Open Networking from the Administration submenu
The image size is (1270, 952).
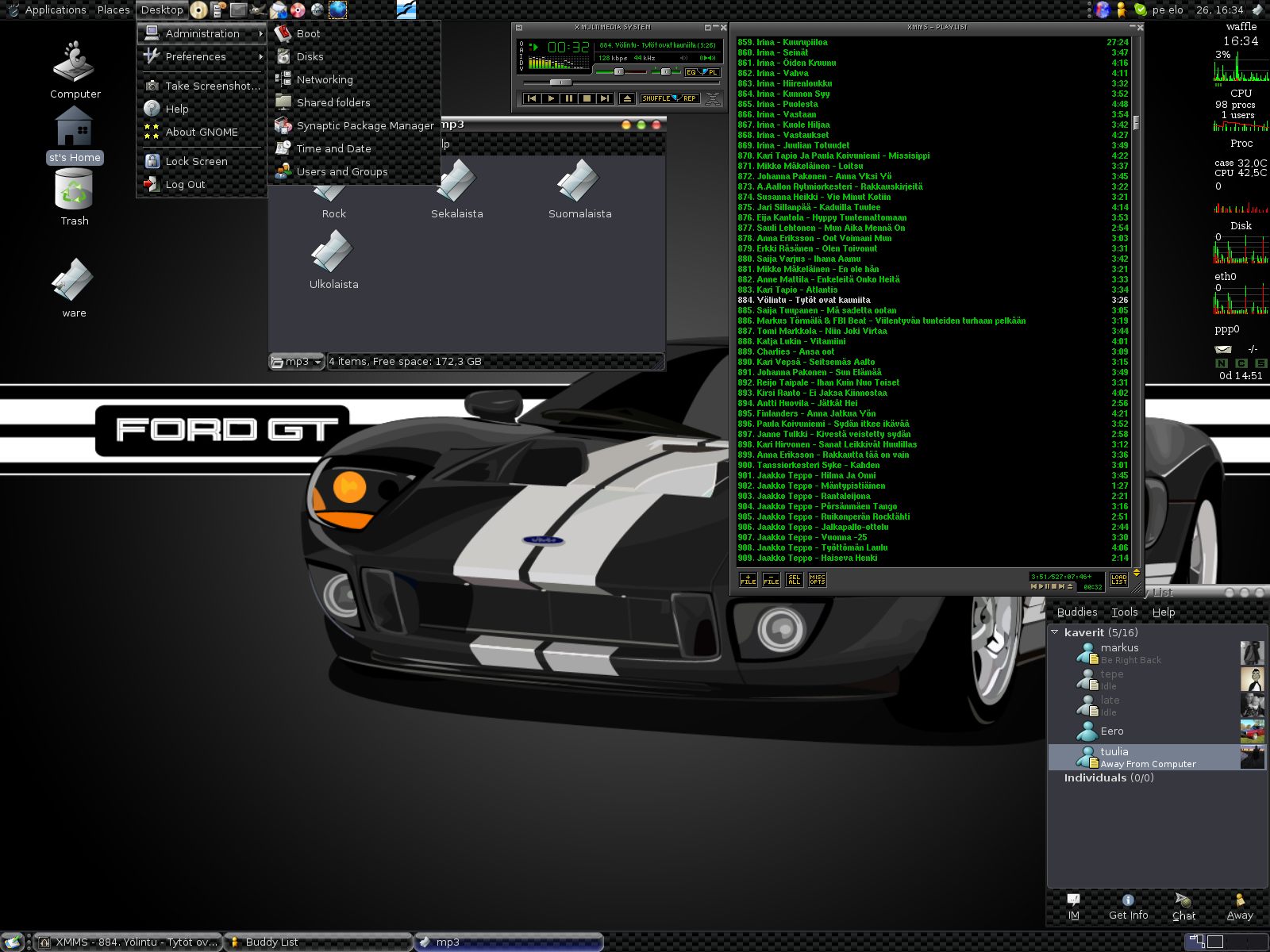click(x=354, y=79)
